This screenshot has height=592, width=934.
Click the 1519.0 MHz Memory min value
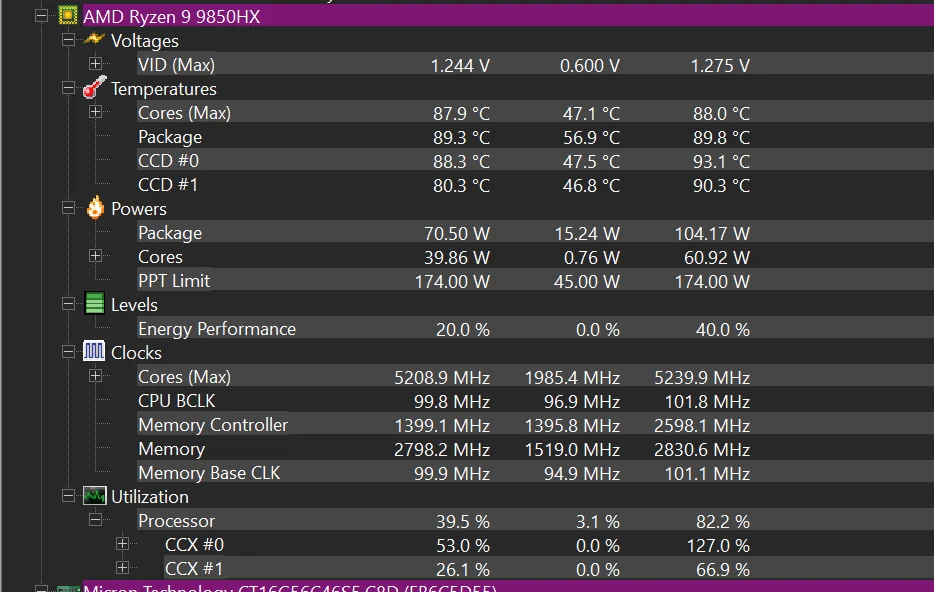(572, 450)
